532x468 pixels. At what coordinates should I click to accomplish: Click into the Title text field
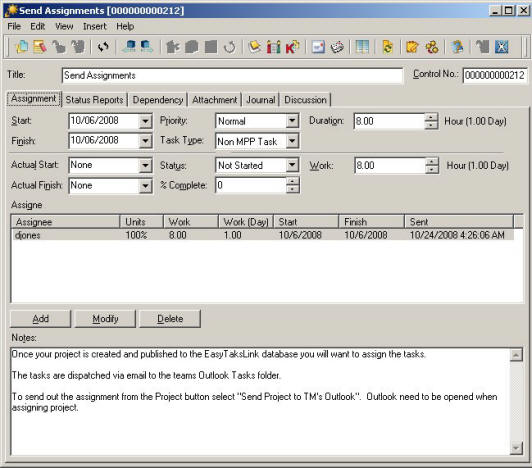[x=232, y=75]
